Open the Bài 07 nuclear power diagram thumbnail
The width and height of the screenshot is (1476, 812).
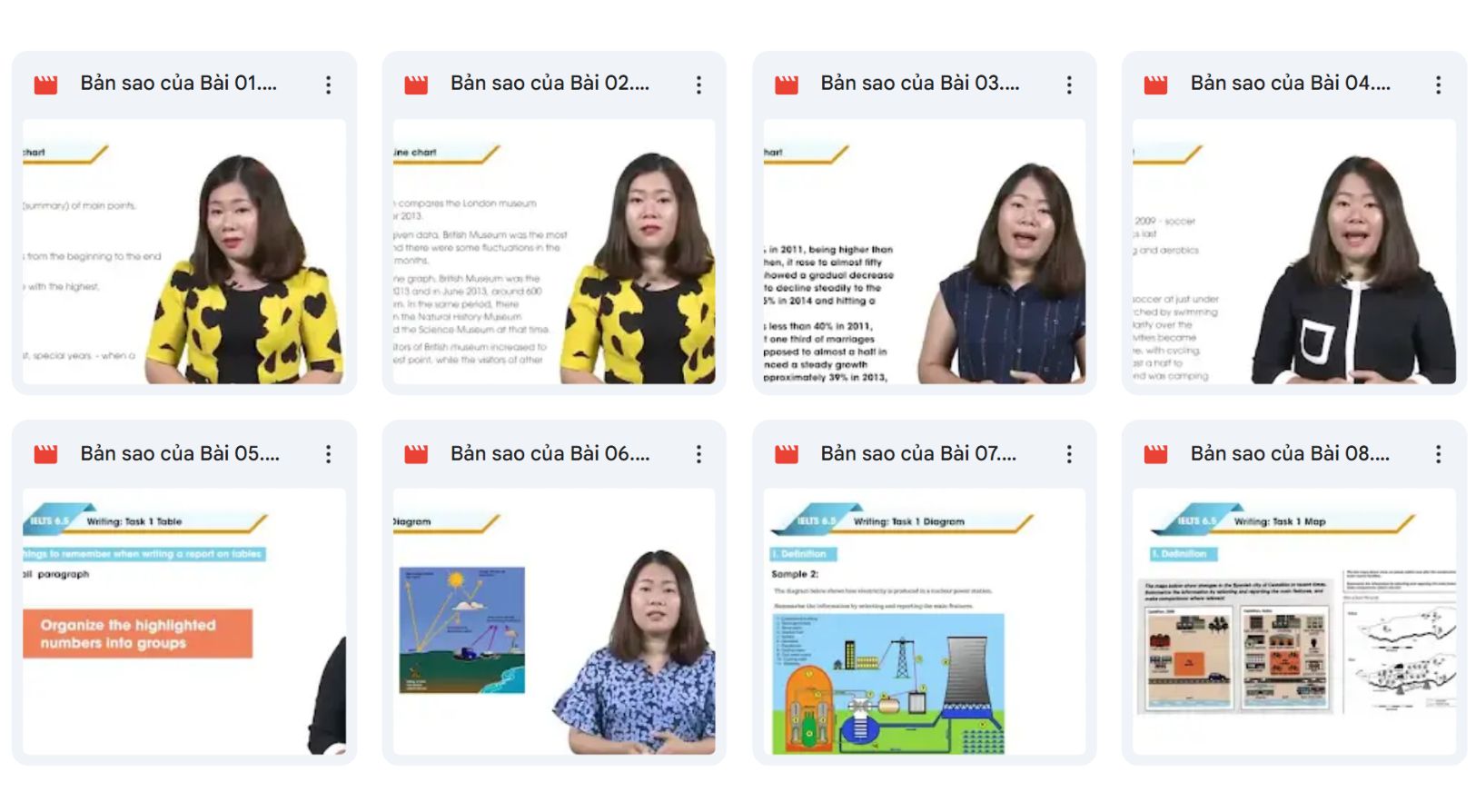tap(925, 621)
